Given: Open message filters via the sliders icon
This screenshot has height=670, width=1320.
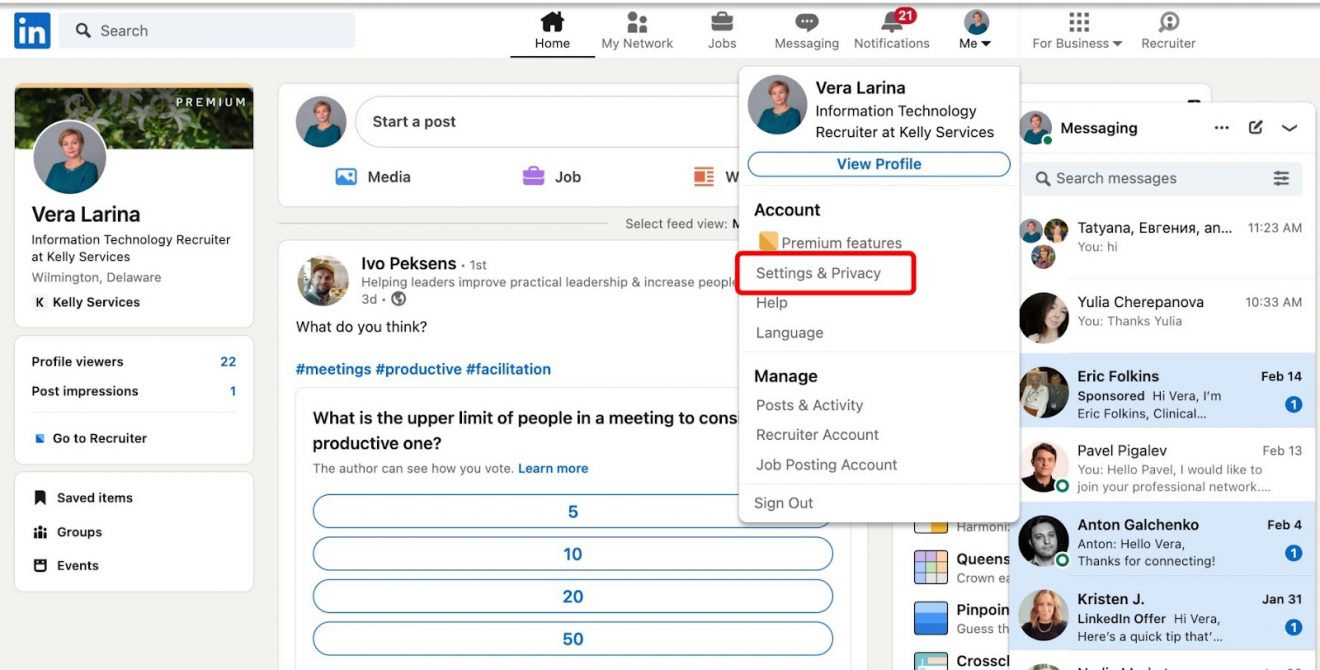Looking at the screenshot, I should [1282, 178].
